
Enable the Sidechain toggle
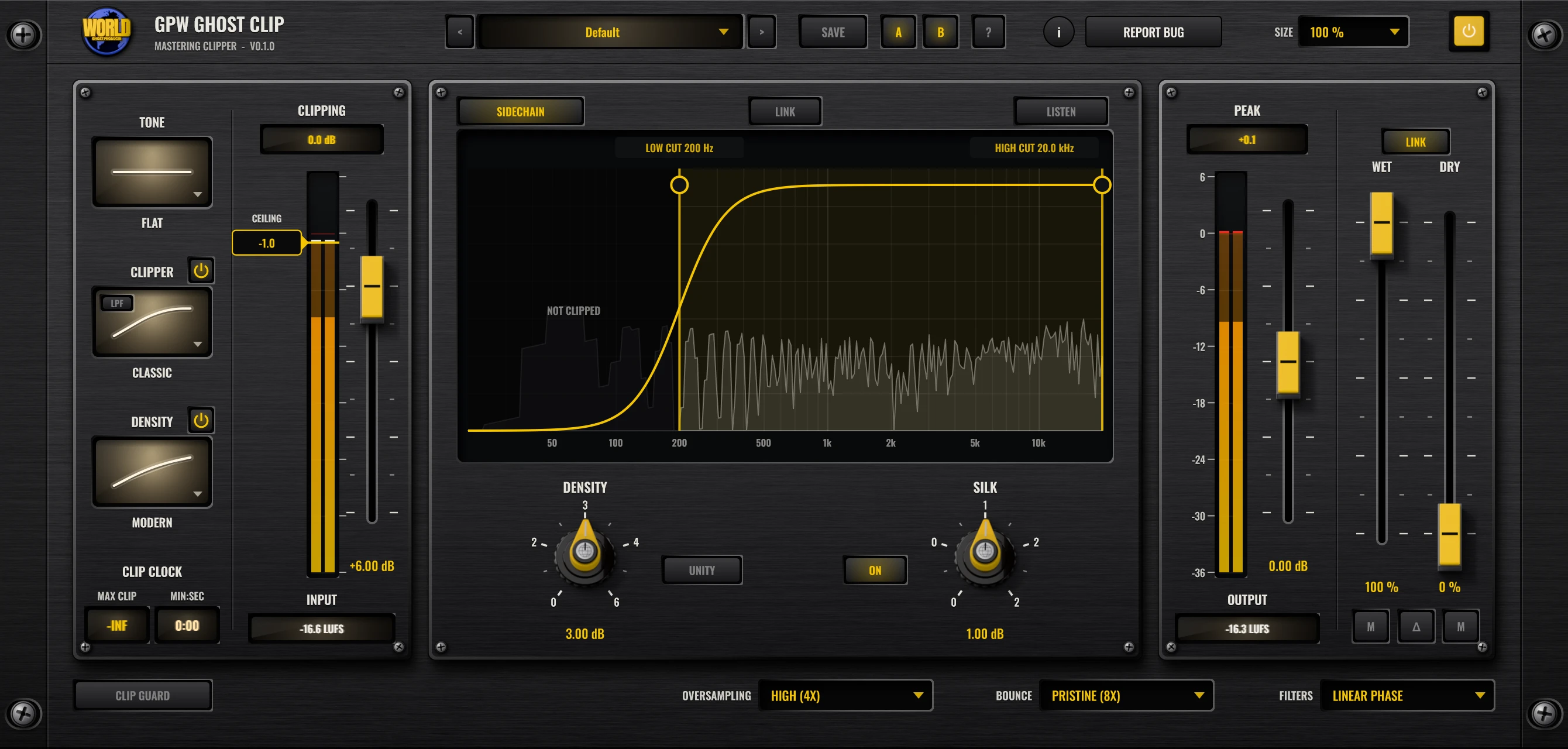point(521,111)
